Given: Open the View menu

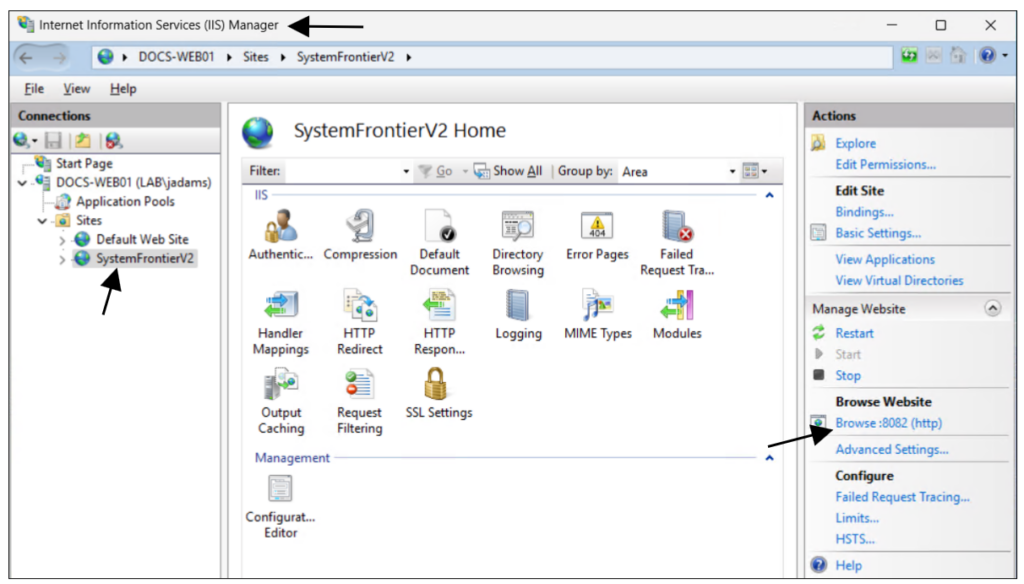Looking at the screenshot, I should 76,89.
